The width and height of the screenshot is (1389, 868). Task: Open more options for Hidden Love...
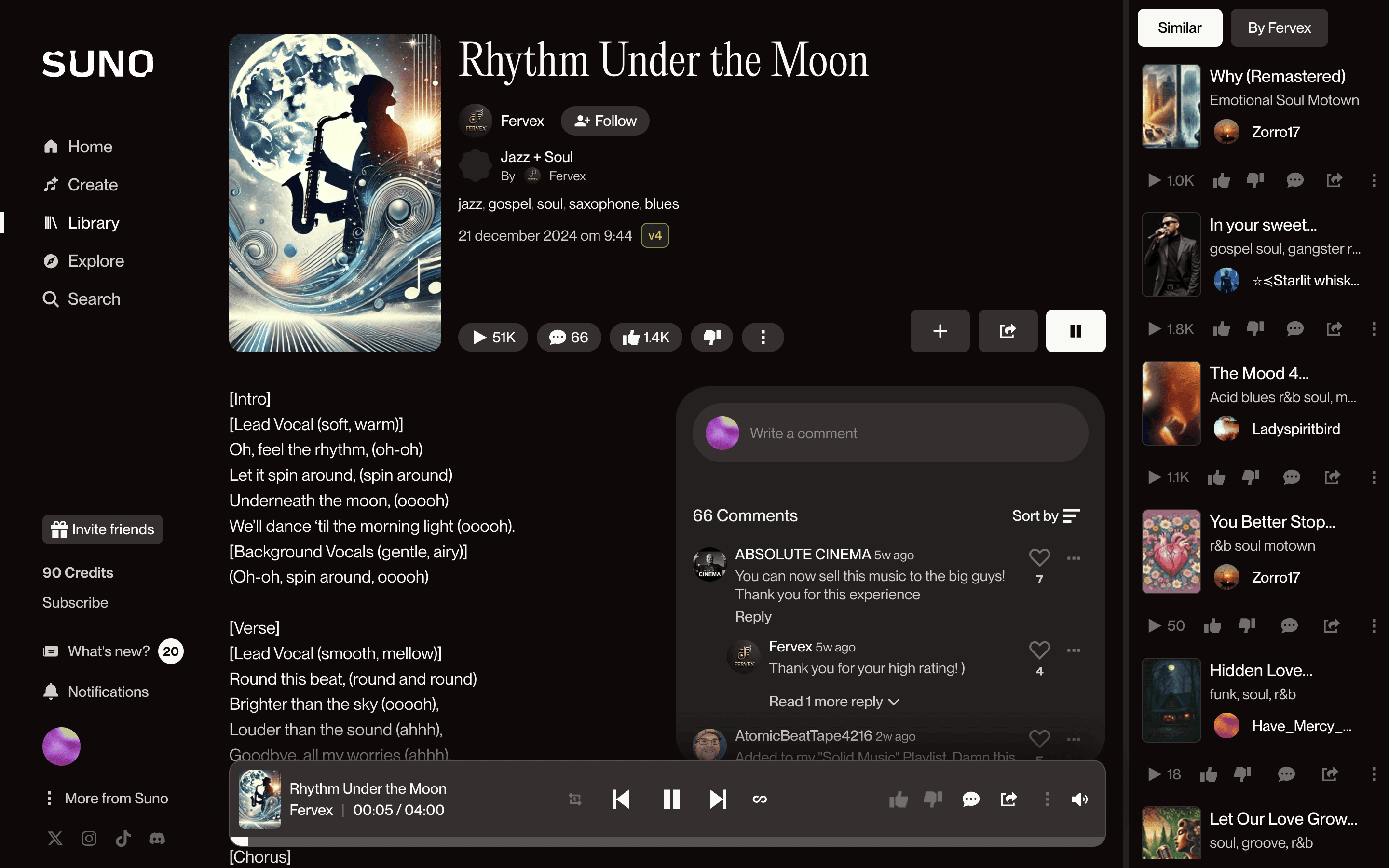(x=1374, y=774)
